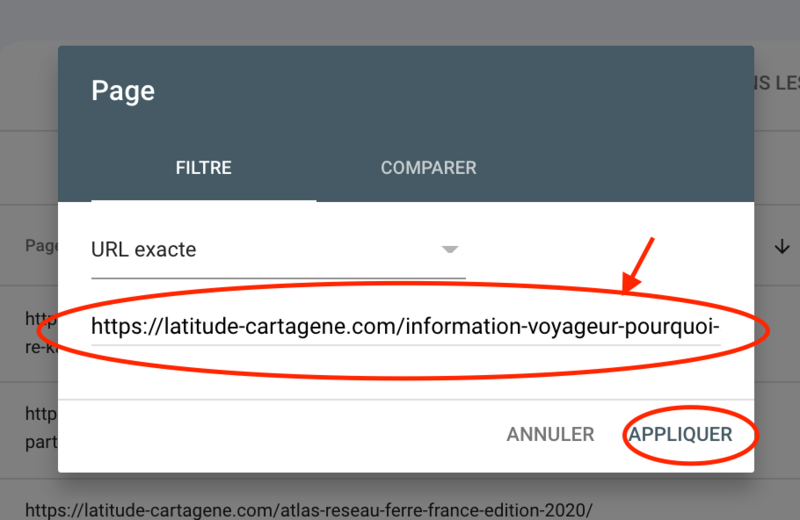Click the underline beneath the URL exacte selector
The image size is (800, 520).
(x=278, y=277)
